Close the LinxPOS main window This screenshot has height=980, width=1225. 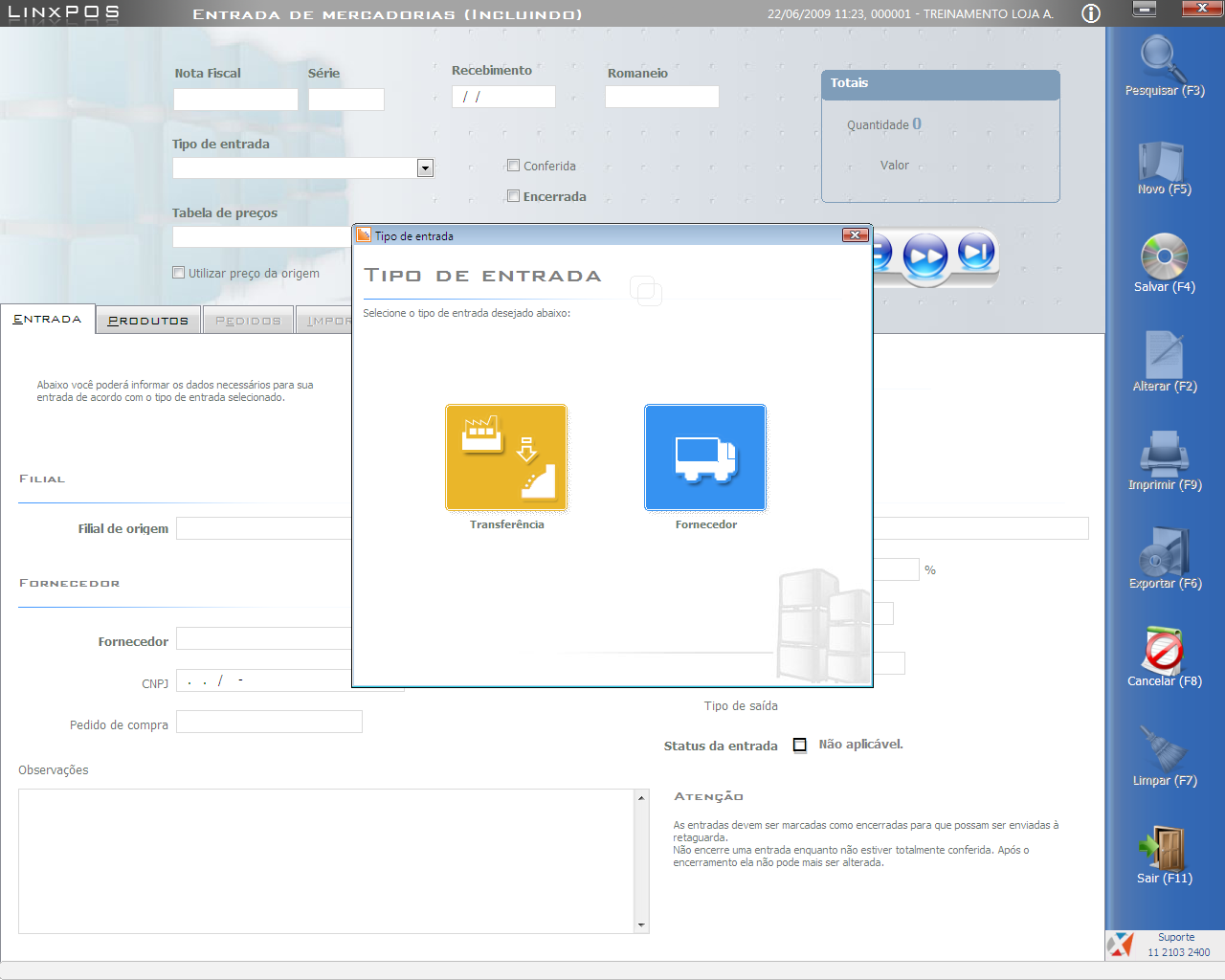click(1202, 9)
